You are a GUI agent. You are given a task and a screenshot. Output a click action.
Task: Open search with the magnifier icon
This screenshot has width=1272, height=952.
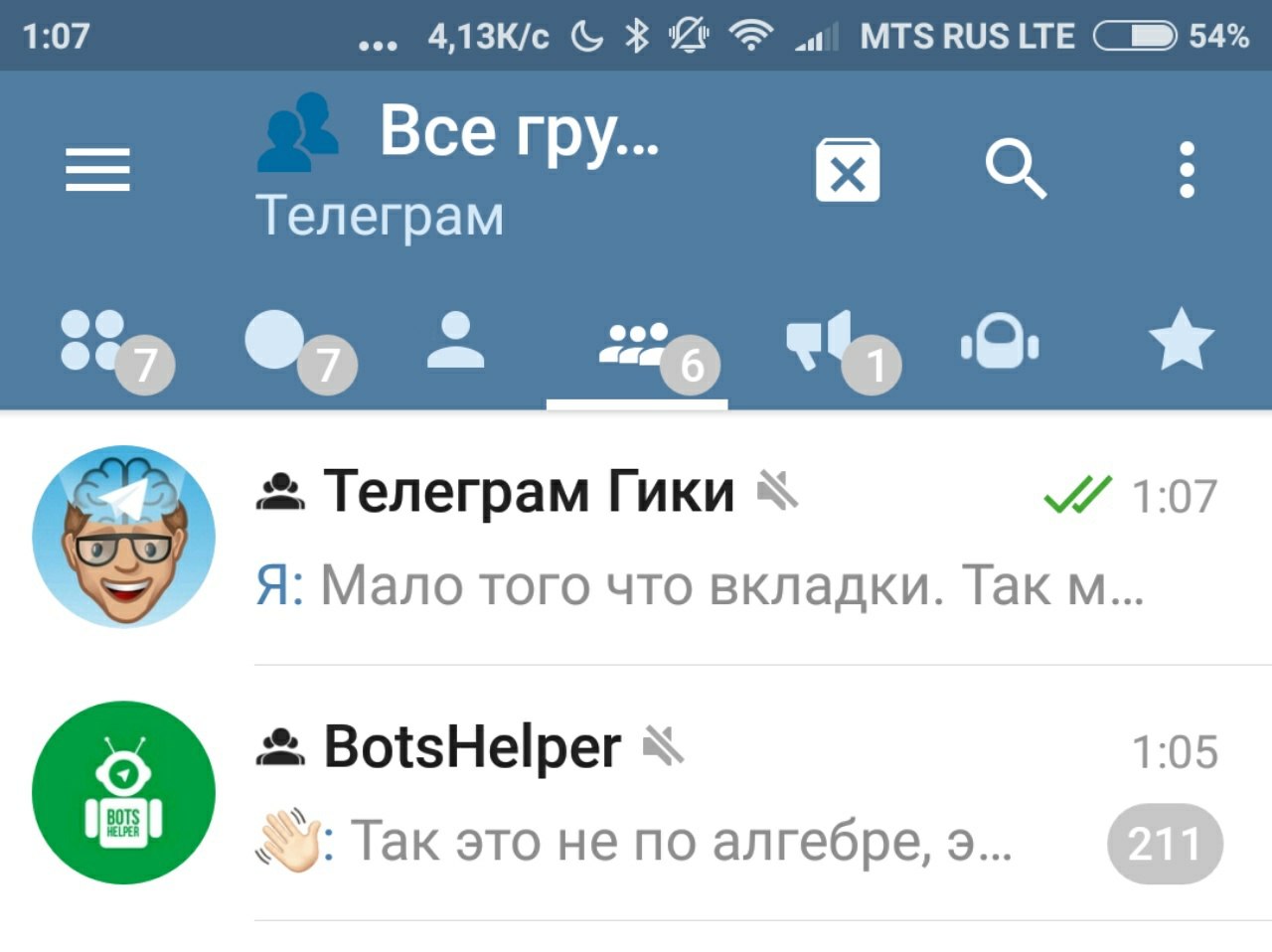pyautogui.click(x=1015, y=170)
